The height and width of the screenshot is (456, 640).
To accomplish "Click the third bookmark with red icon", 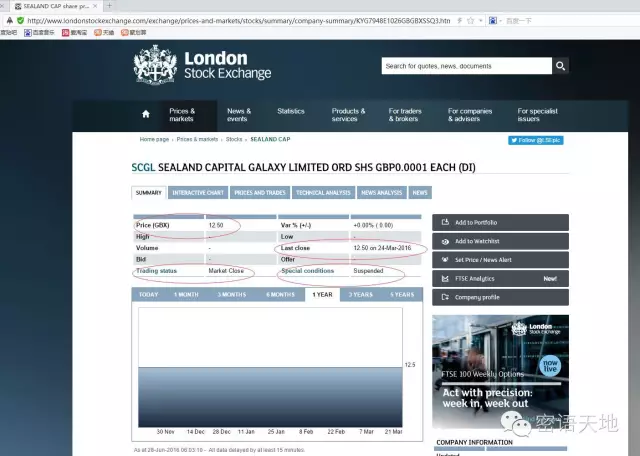I will click(74, 32).
